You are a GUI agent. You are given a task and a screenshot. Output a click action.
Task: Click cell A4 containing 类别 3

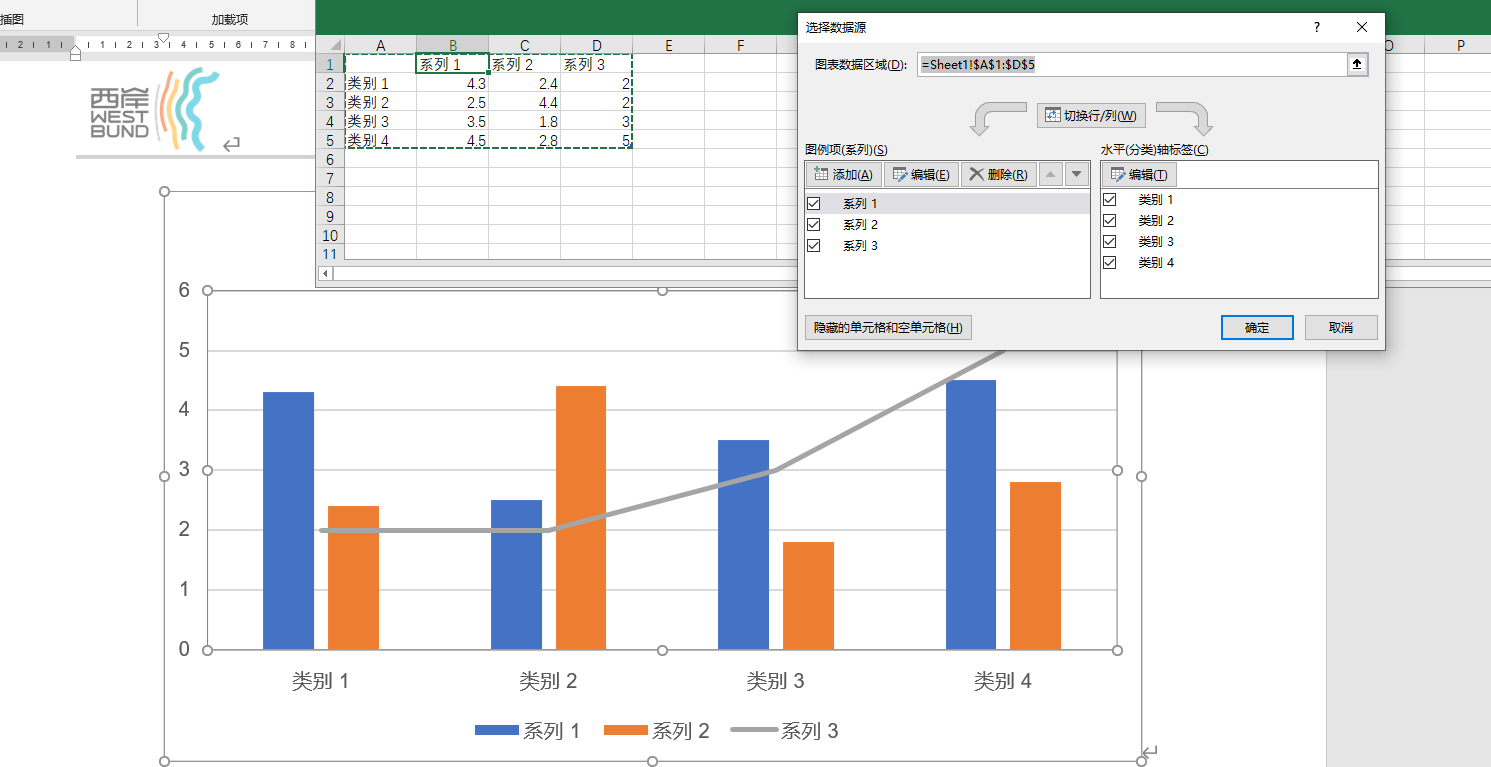point(380,122)
